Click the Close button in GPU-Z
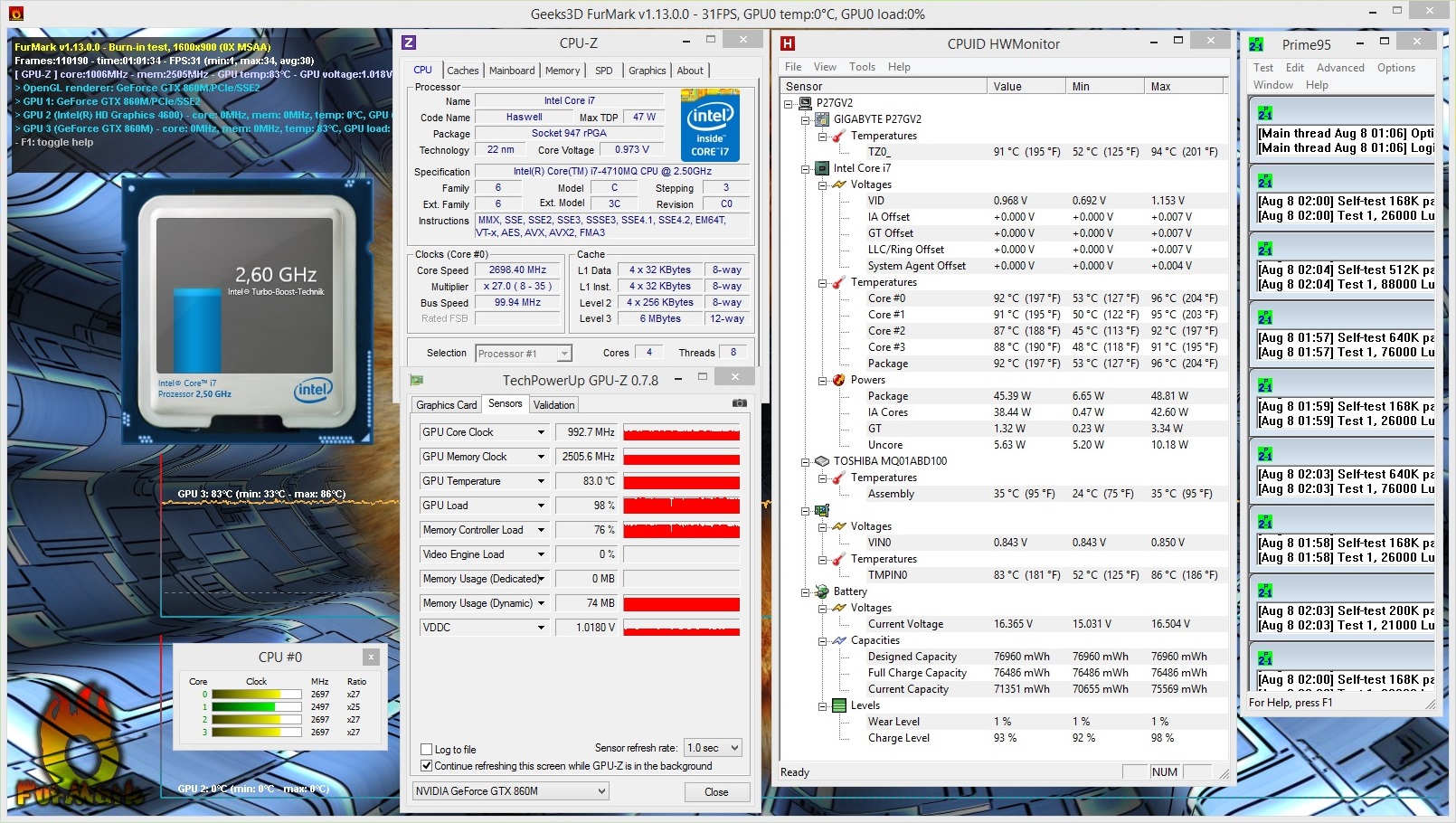 pyautogui.click(x=716, y=792)
